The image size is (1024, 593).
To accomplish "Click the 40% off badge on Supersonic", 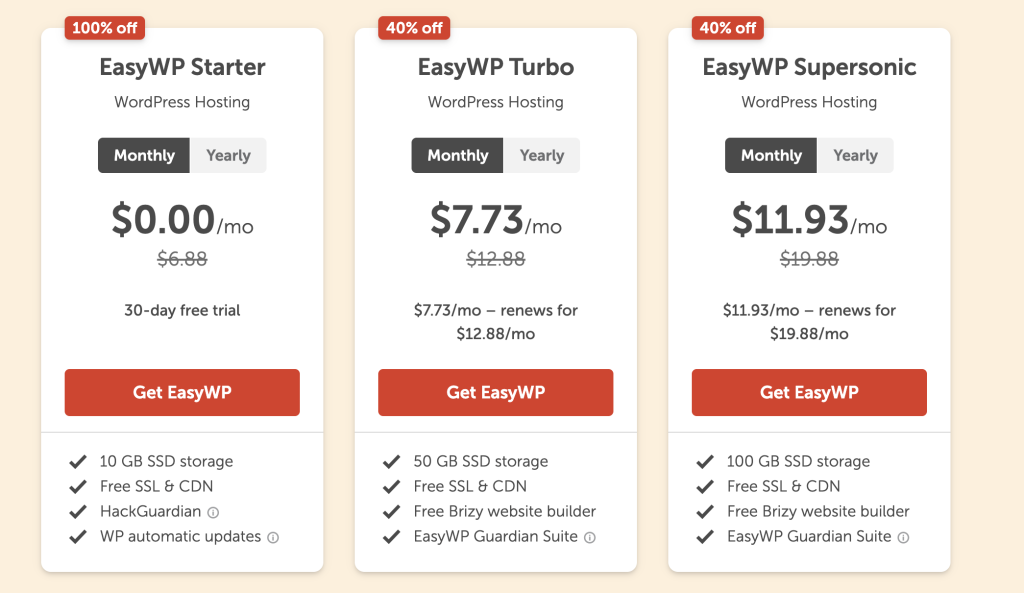I will tap(728, 28).
